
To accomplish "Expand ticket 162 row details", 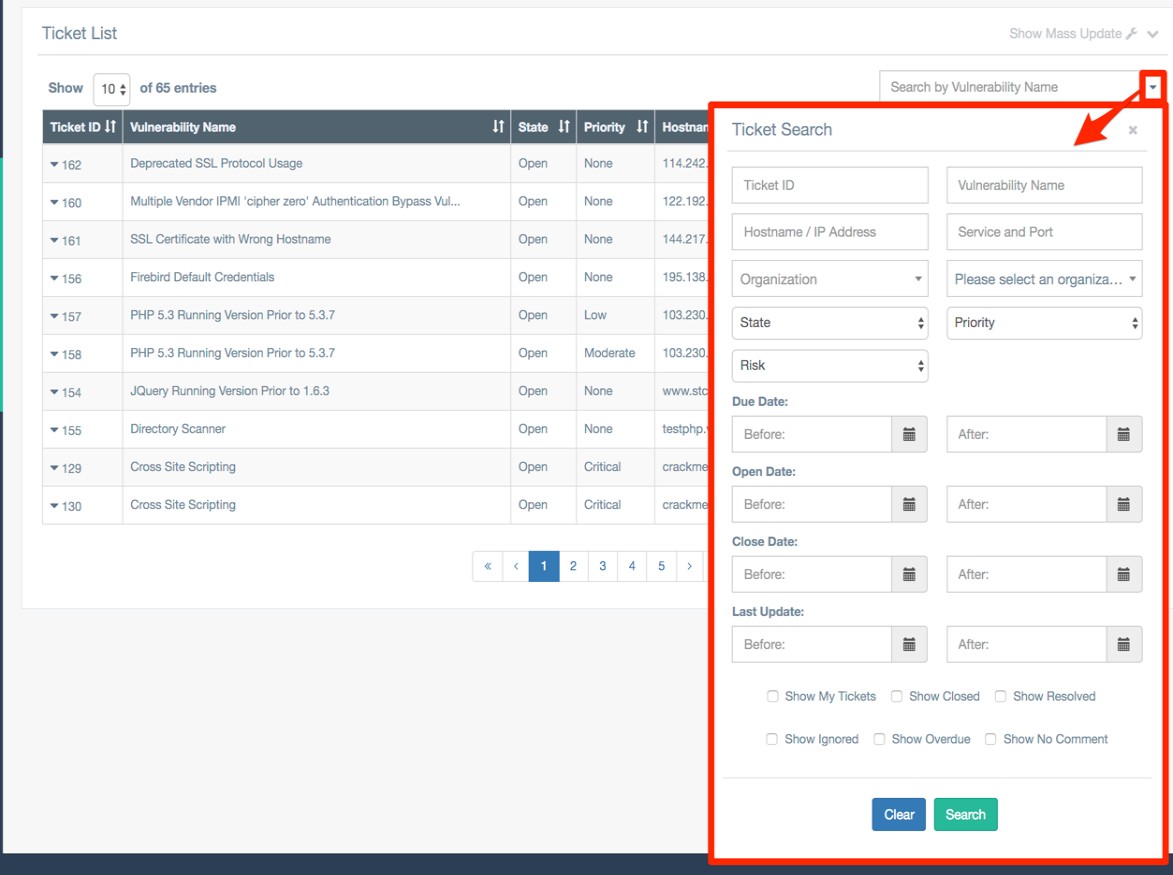I will pos(55,164).
